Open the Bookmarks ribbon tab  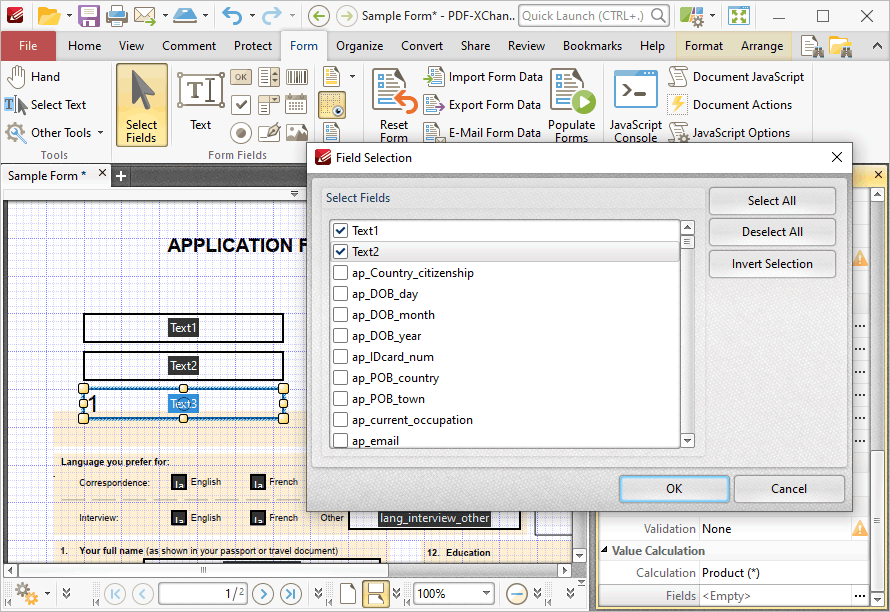click(x=592, y=46)
